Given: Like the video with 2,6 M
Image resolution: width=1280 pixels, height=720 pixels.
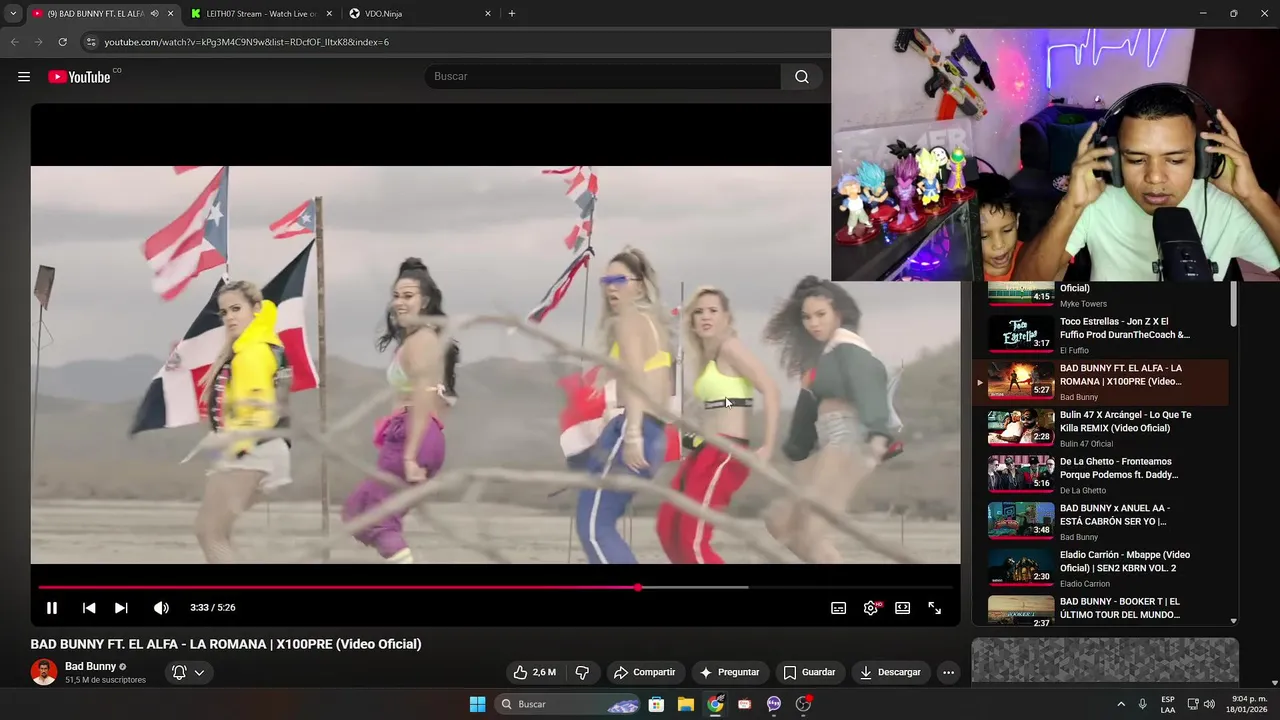Looking at the screenshot, I should (535, 672).
